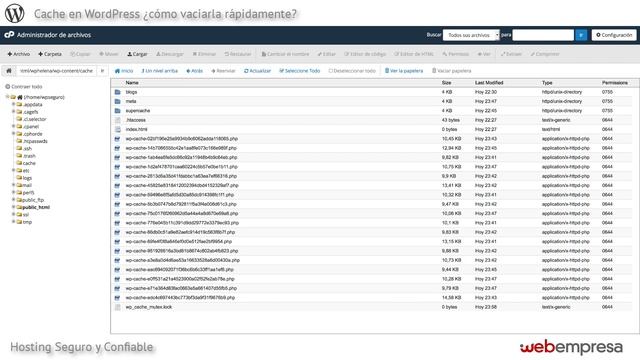Click the blogs folder icon

pos(118,92)
